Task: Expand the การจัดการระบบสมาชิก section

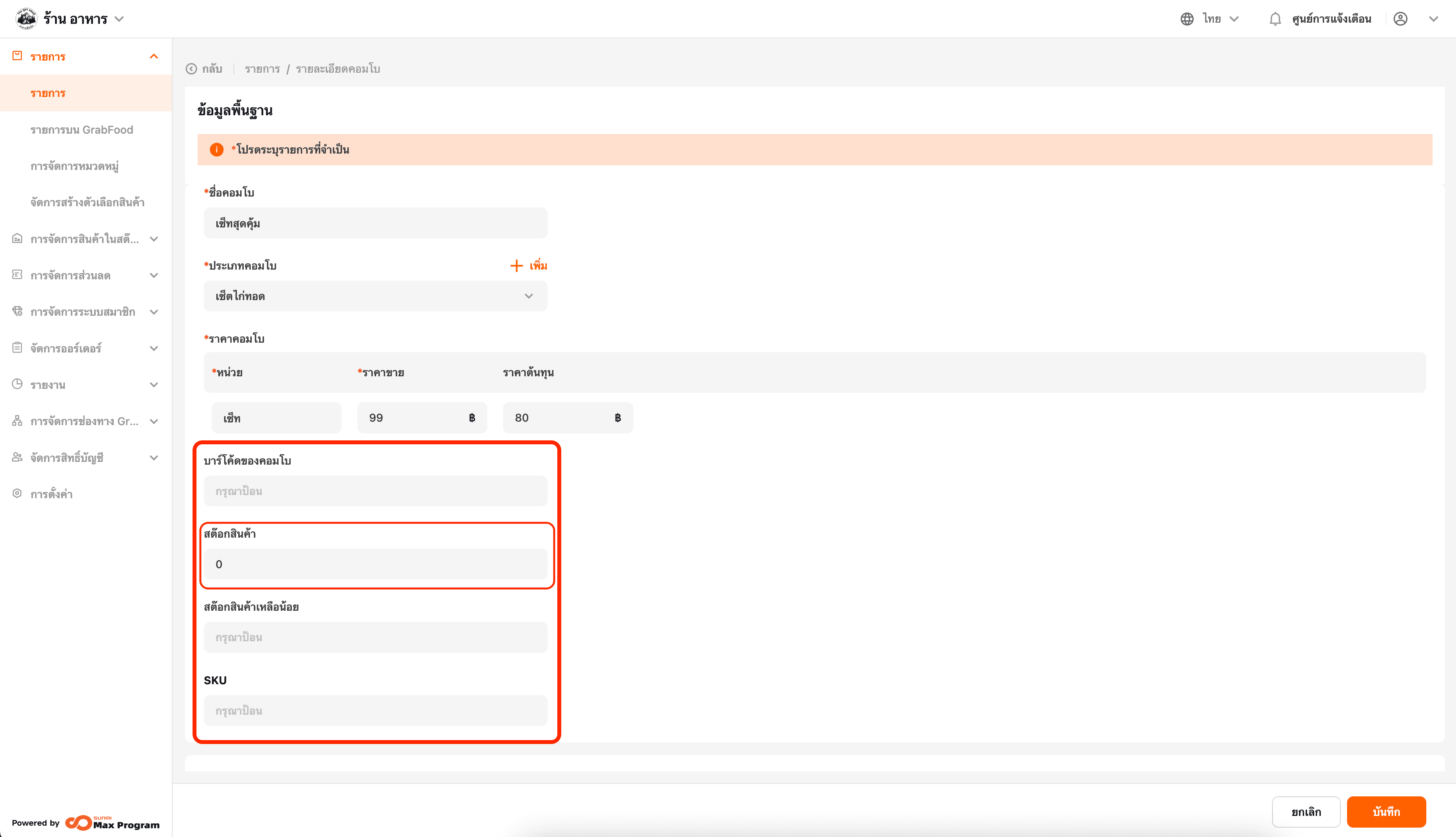Action: coord(153,312)
